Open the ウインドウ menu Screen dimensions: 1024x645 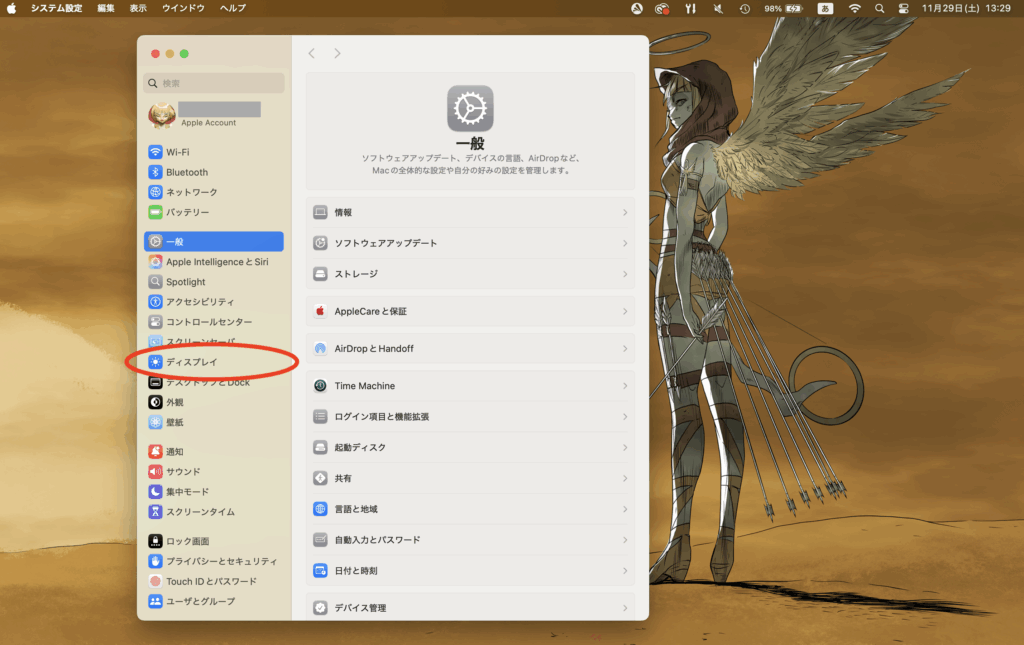(x=183, y=8)
